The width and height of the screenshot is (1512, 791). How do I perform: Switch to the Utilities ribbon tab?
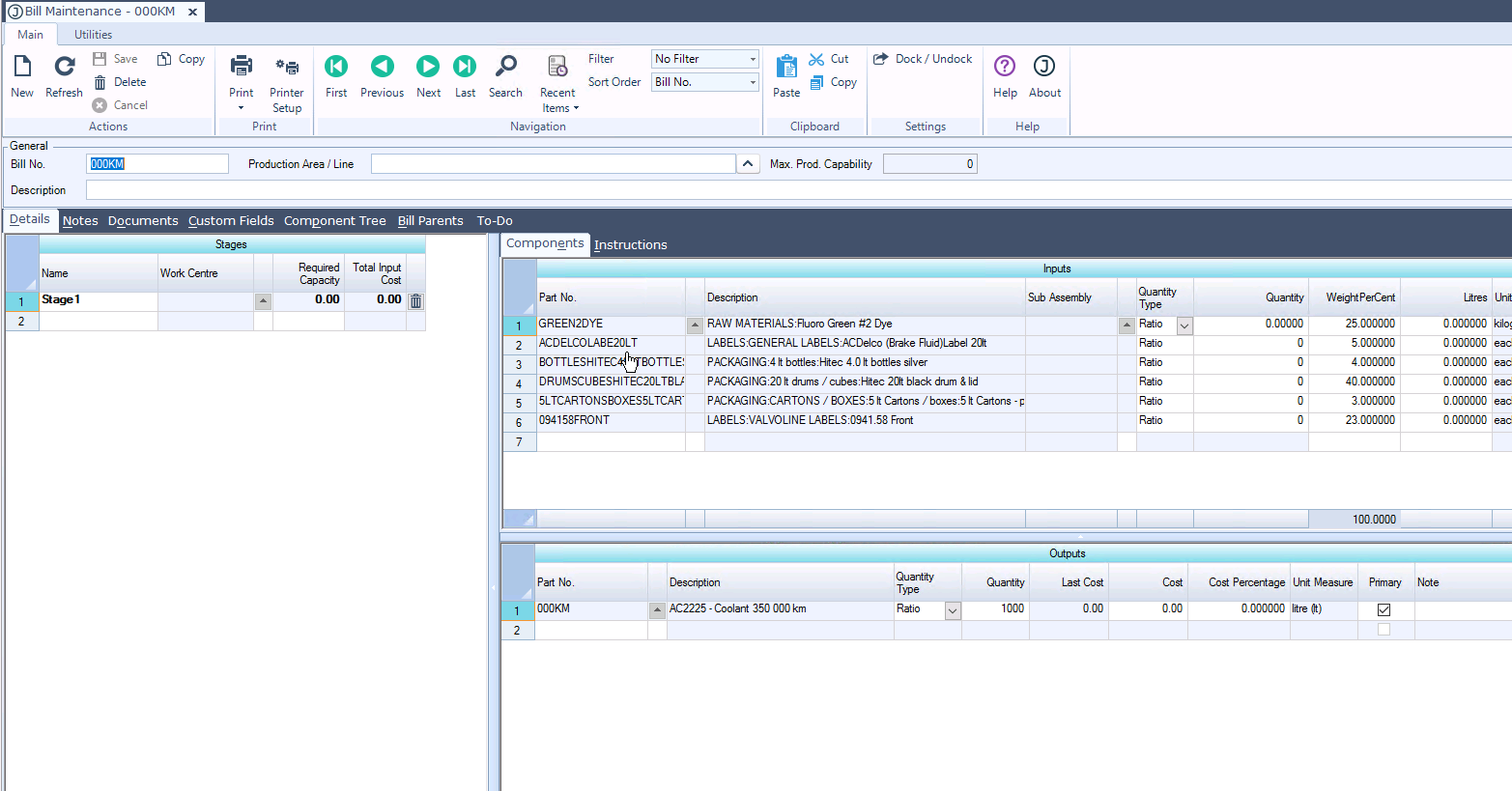click(93, 35)
